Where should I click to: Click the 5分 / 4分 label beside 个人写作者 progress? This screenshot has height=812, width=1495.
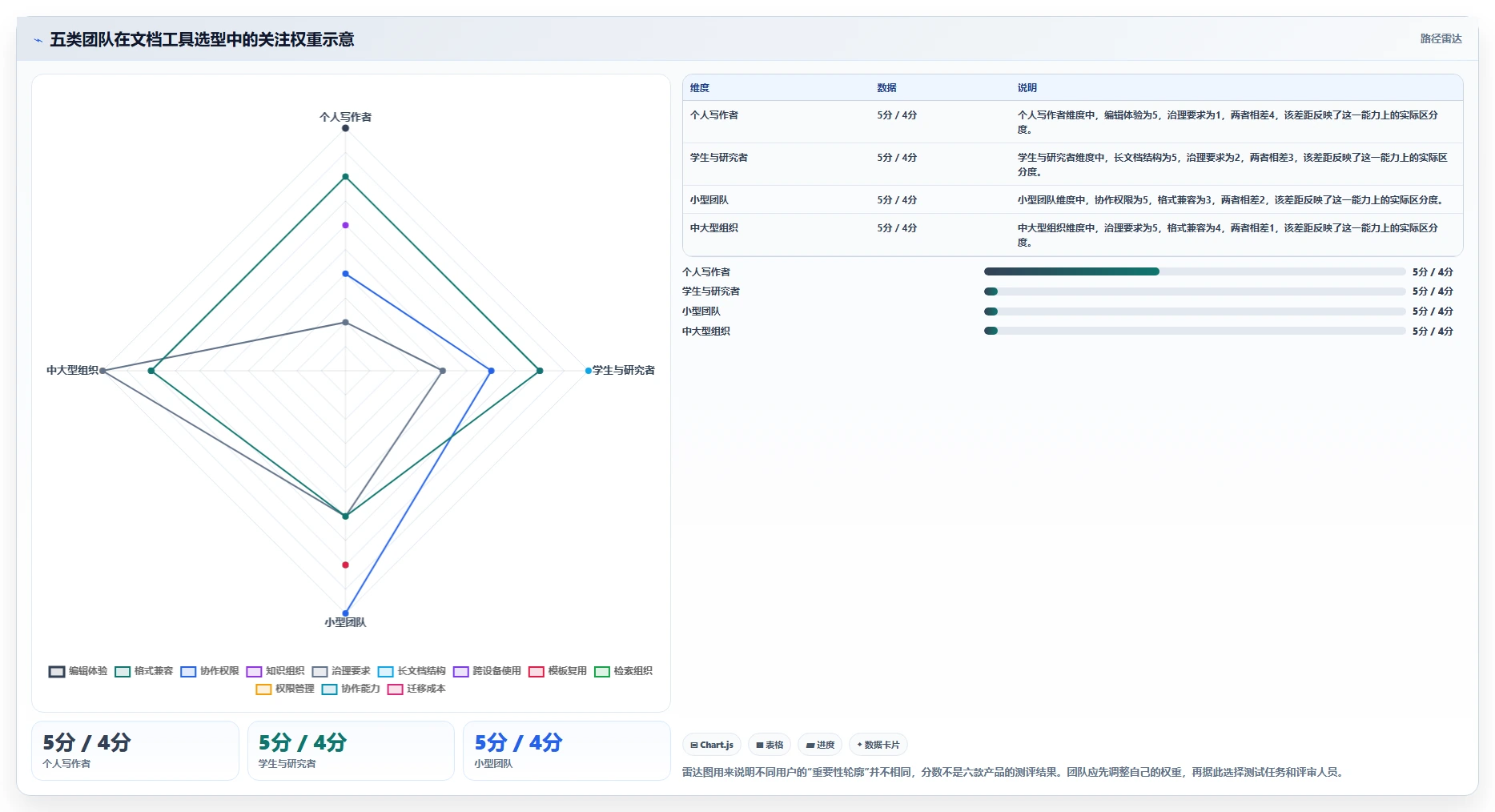[1433, 272]
